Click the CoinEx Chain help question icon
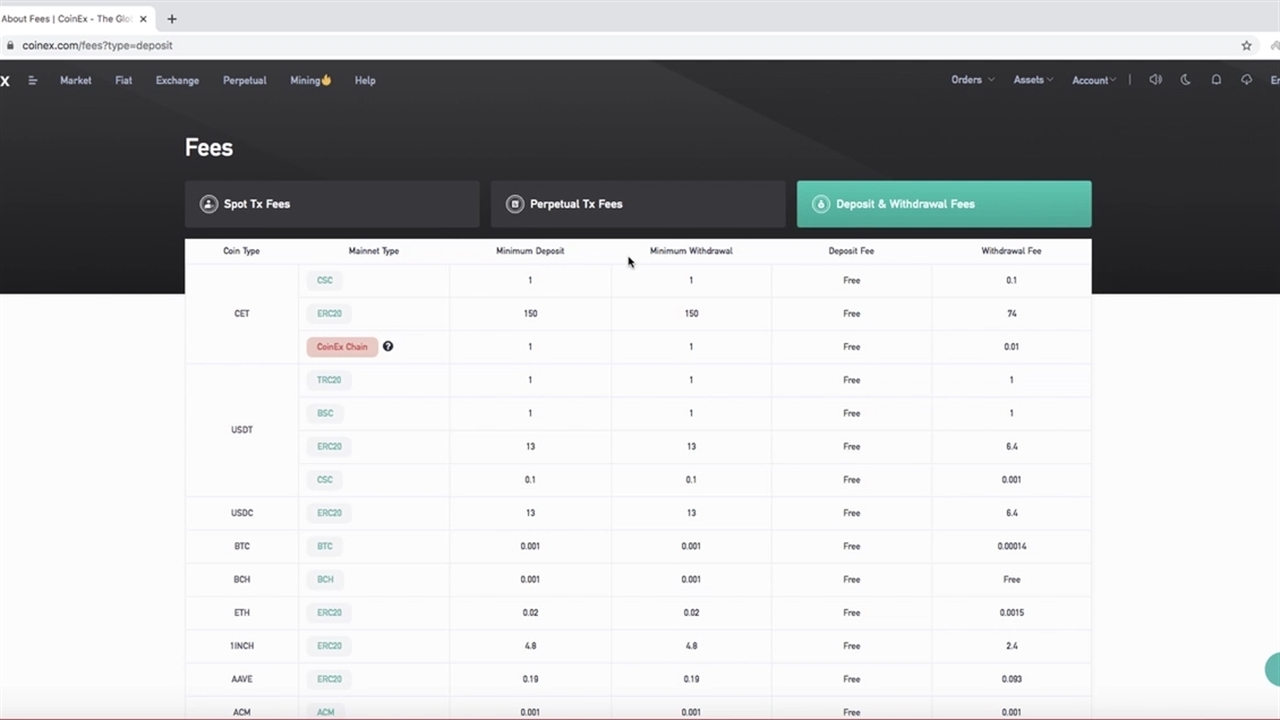 click(388, 347)
